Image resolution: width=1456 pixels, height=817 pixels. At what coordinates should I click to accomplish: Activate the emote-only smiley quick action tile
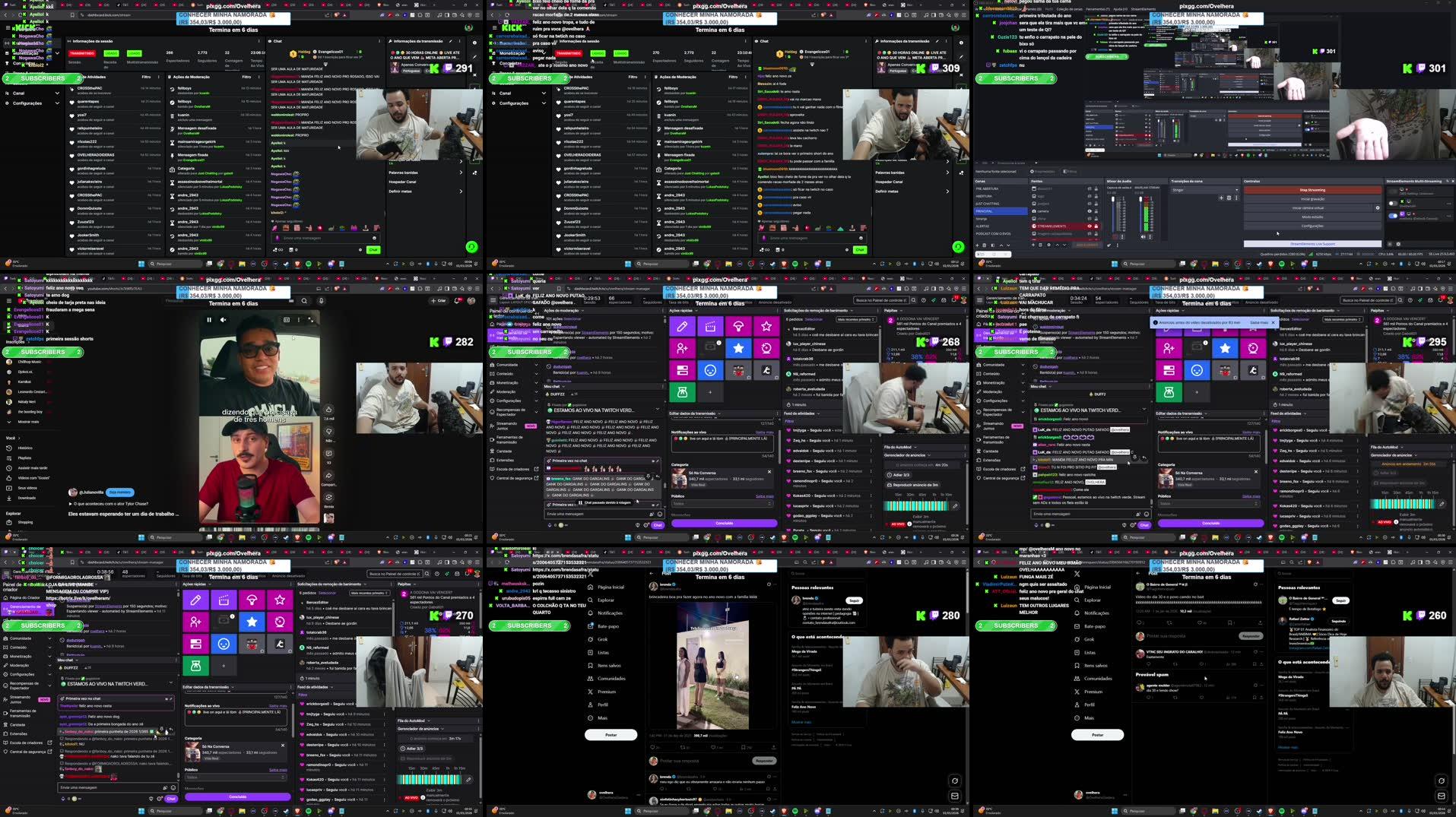[712, 370]
